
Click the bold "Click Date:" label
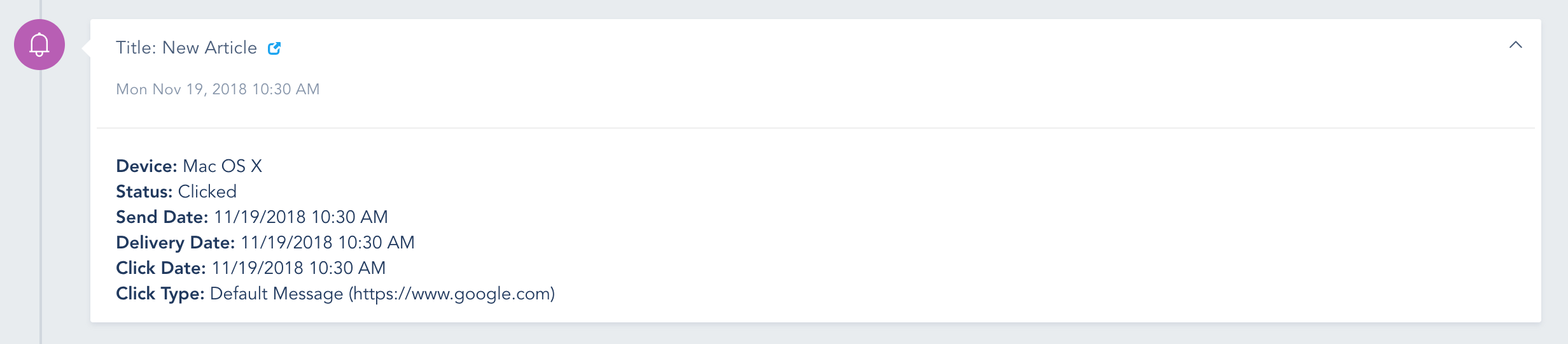(x=161, y=268)
